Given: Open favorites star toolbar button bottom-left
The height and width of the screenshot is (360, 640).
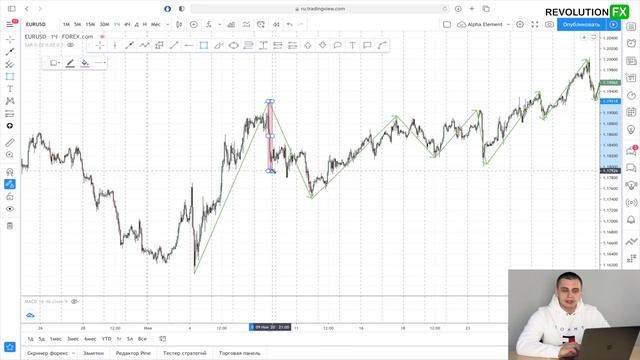Looking at the screenshot, I should coord(10,347).
